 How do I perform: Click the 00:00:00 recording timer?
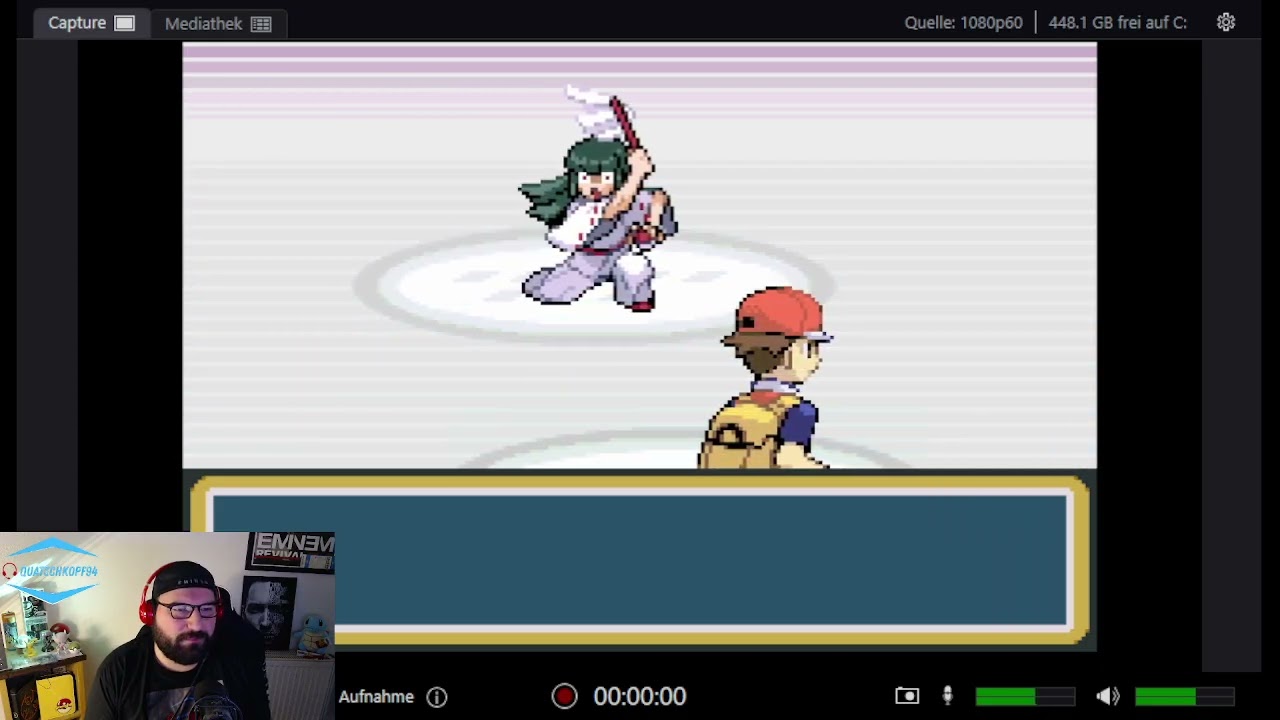tap(640, 696)
